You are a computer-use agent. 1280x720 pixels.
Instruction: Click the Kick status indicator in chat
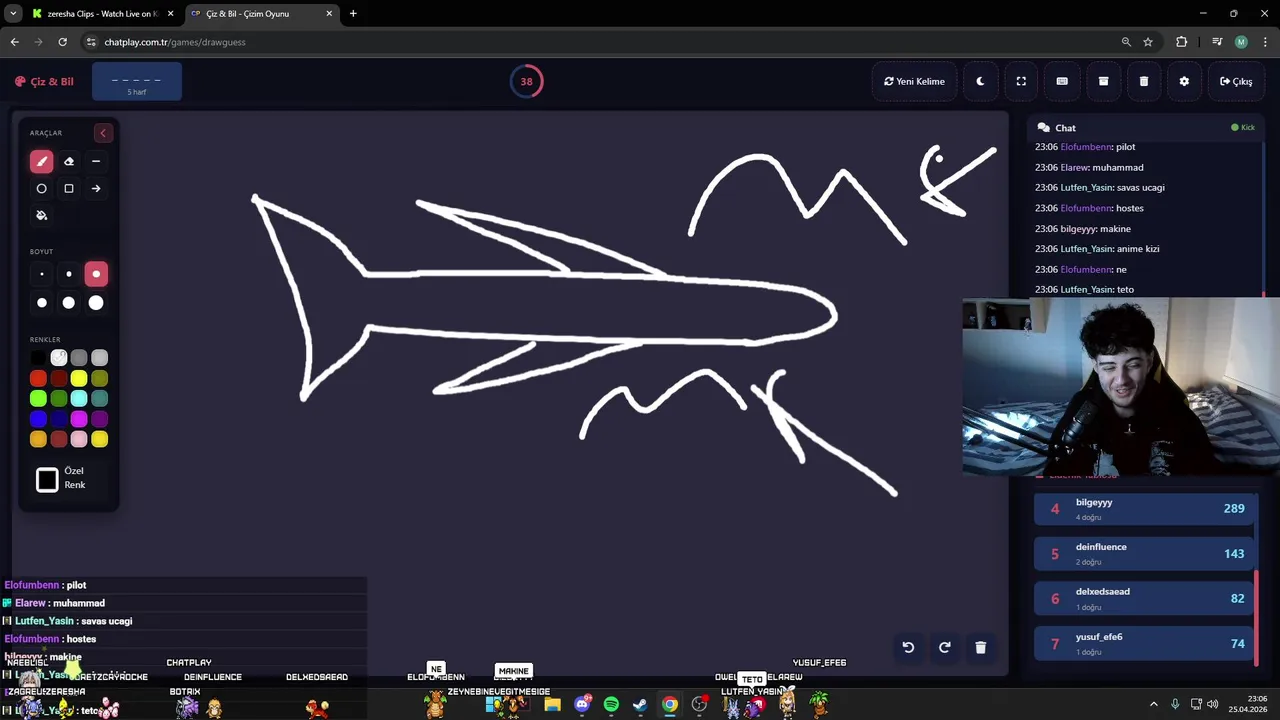point(1243,127)
